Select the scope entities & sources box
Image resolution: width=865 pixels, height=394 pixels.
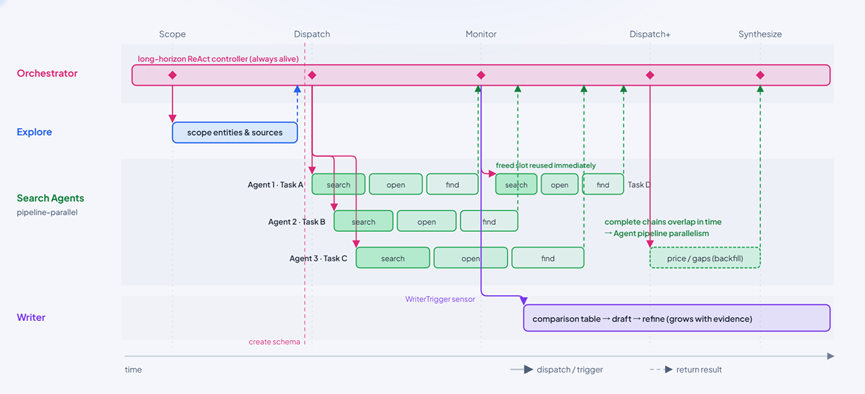click(x=235, y=132)
